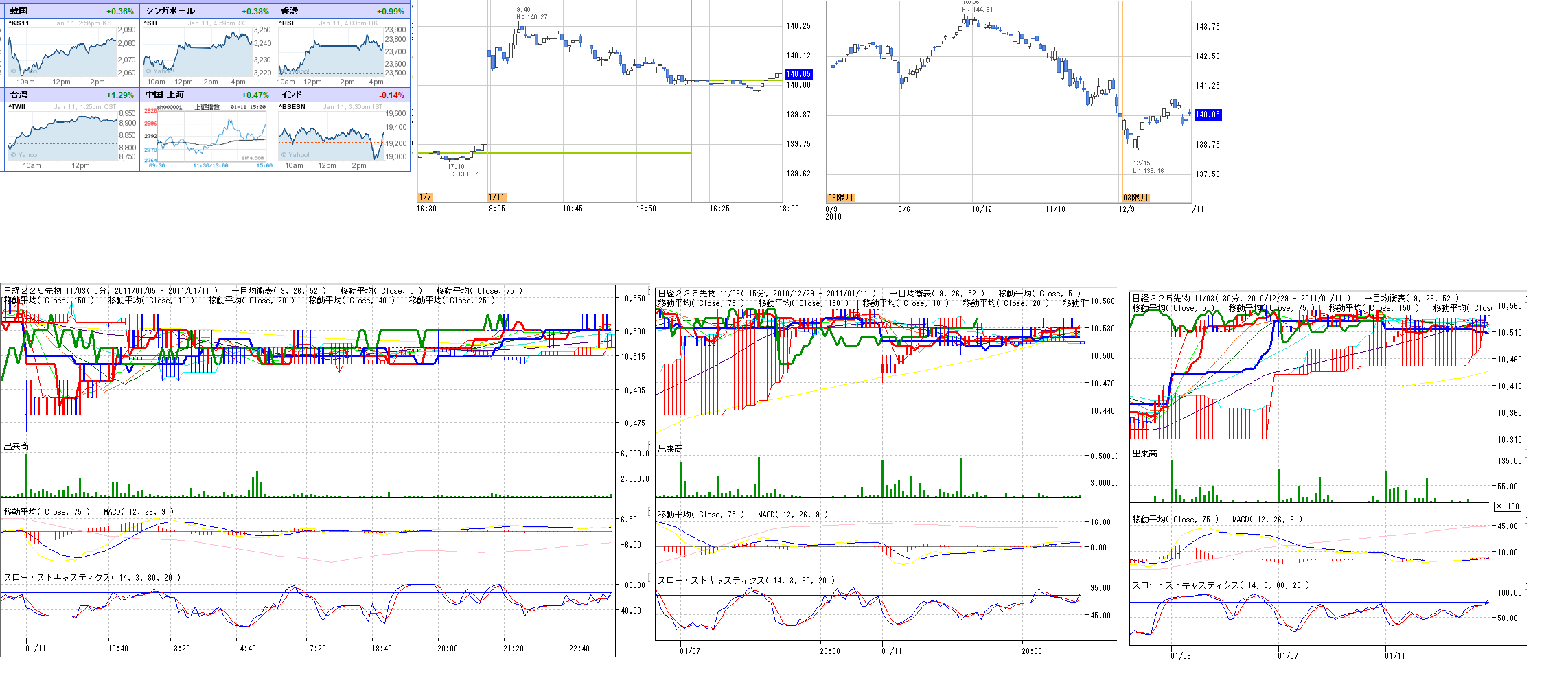
Task: Click the ×100 multiplier box in 30-minute chart
Action: pos(1508,506)
